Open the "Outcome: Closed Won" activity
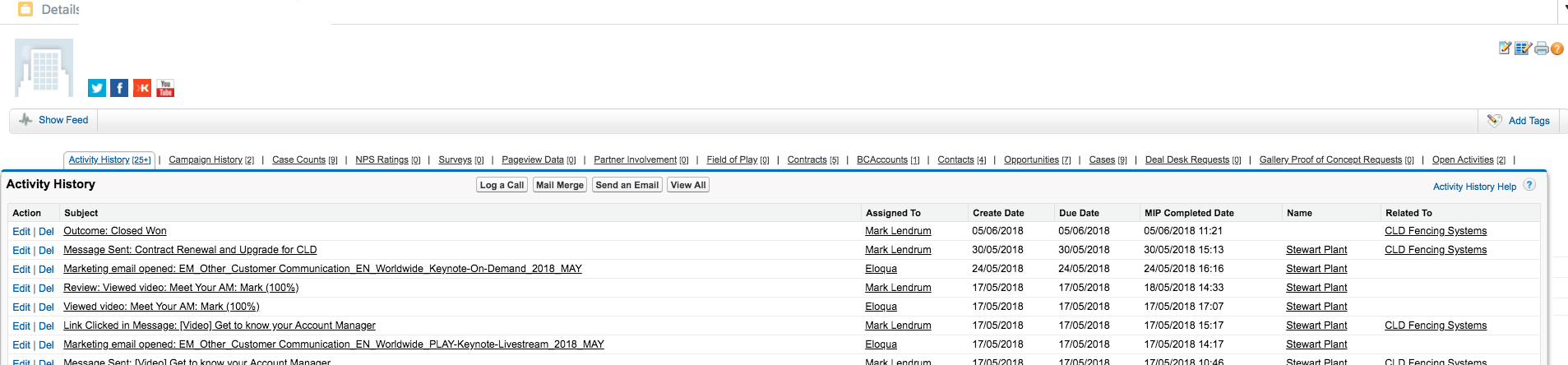 coord(115,231)
